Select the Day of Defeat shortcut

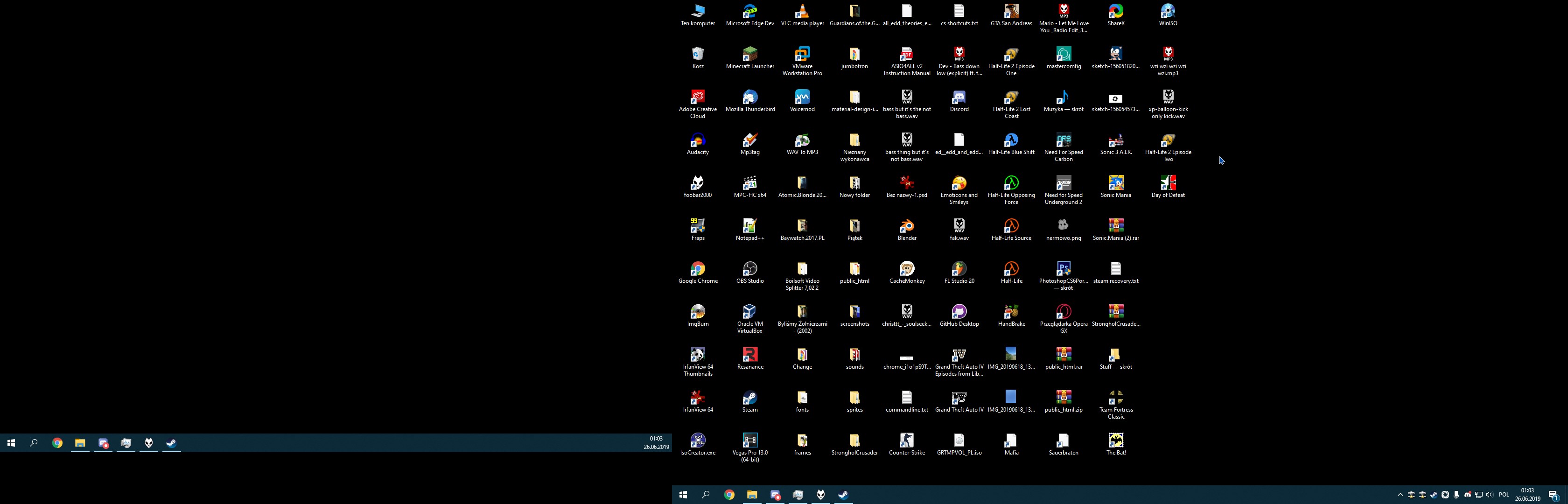(1168, 187)
